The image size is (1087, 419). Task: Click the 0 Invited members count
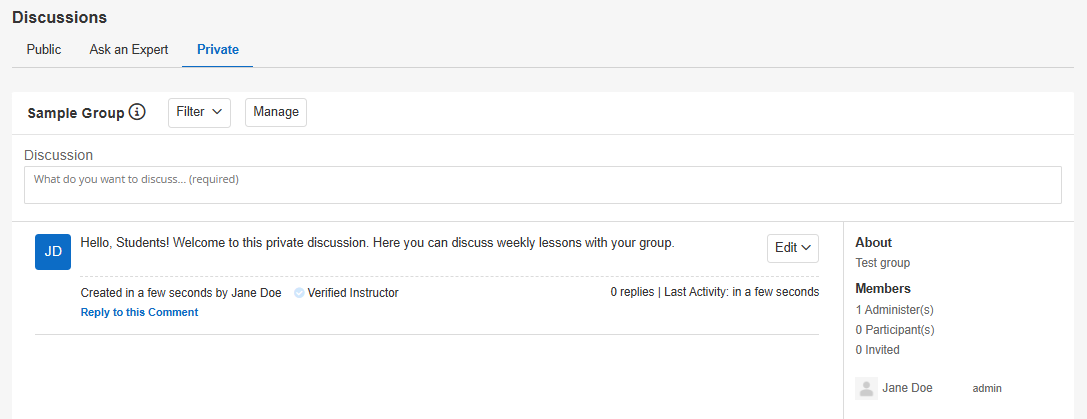click(x=878, y=350)
